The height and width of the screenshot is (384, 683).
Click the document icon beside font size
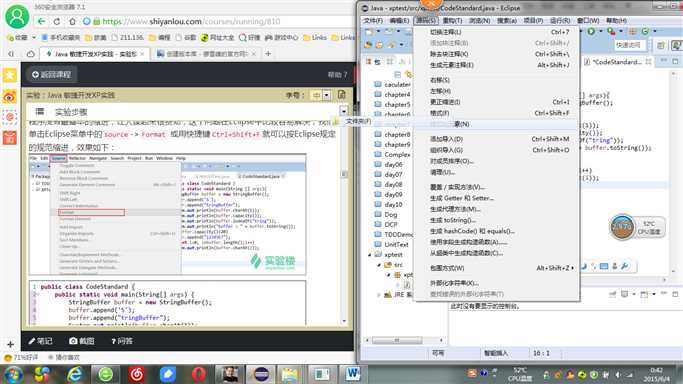tap(342, 95)
